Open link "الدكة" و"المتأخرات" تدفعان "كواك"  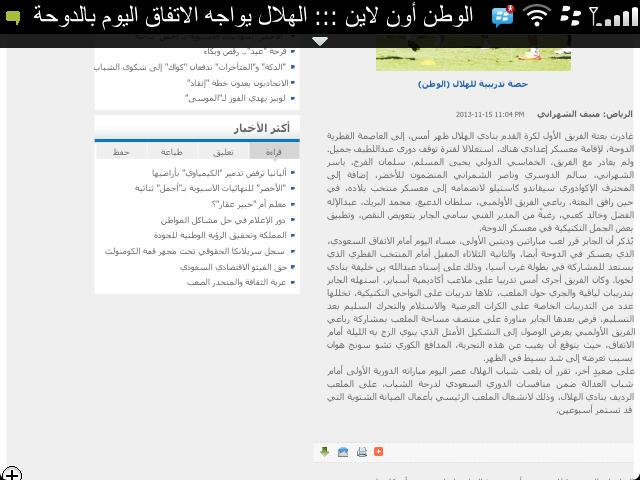pos(190,67)
